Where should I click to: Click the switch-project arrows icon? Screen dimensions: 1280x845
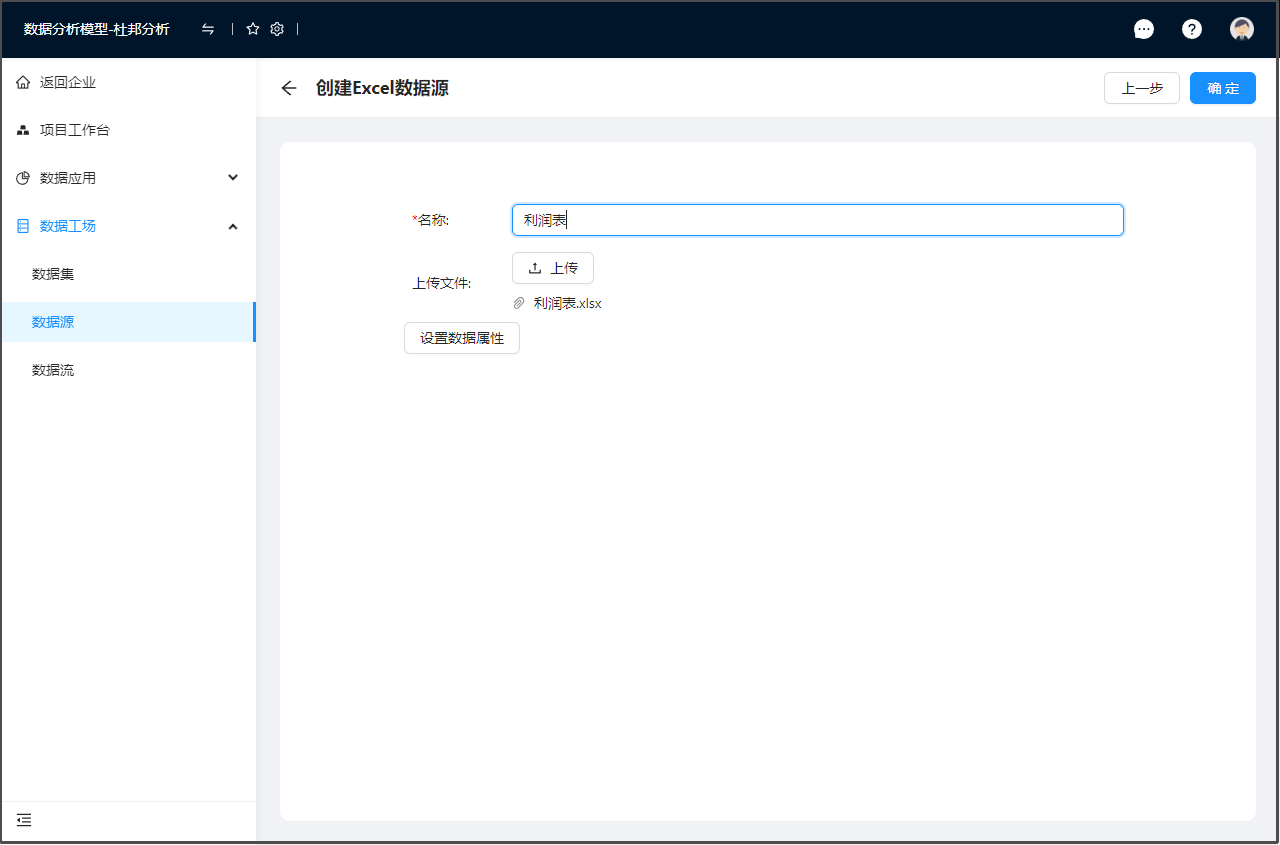(x=208, y=29)
